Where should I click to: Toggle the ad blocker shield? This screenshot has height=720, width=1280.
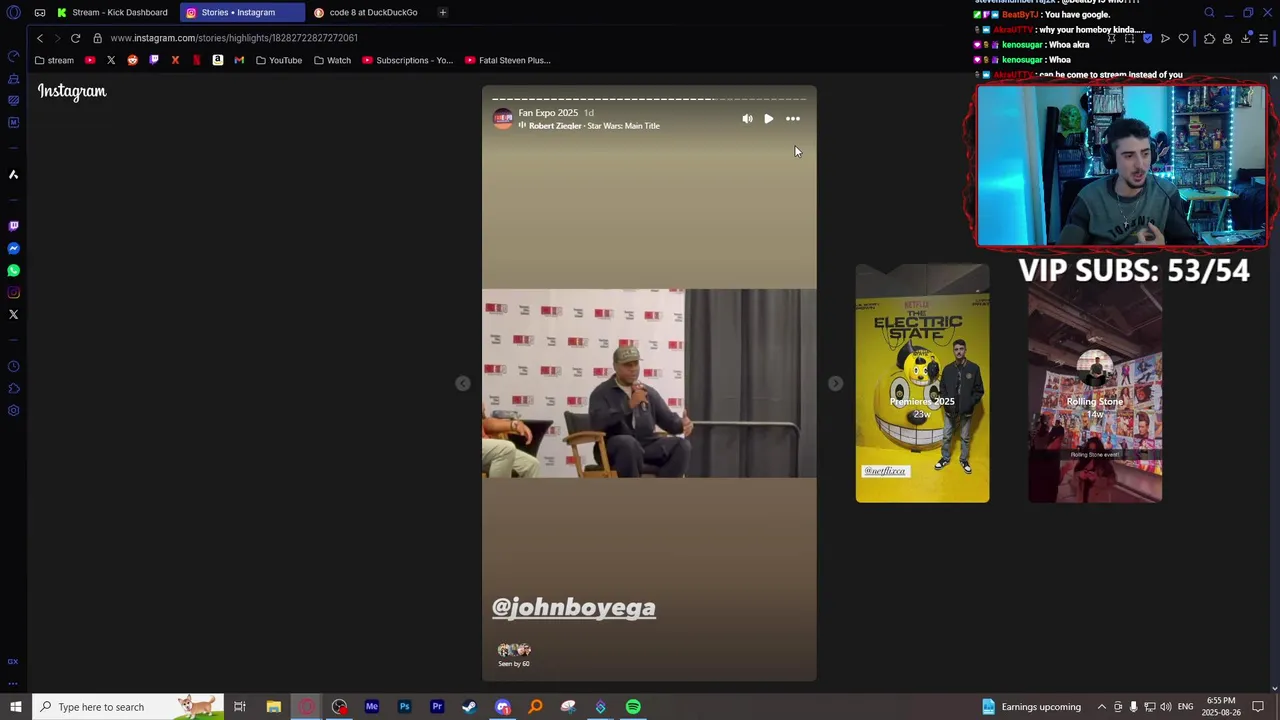click(1147, 38)
